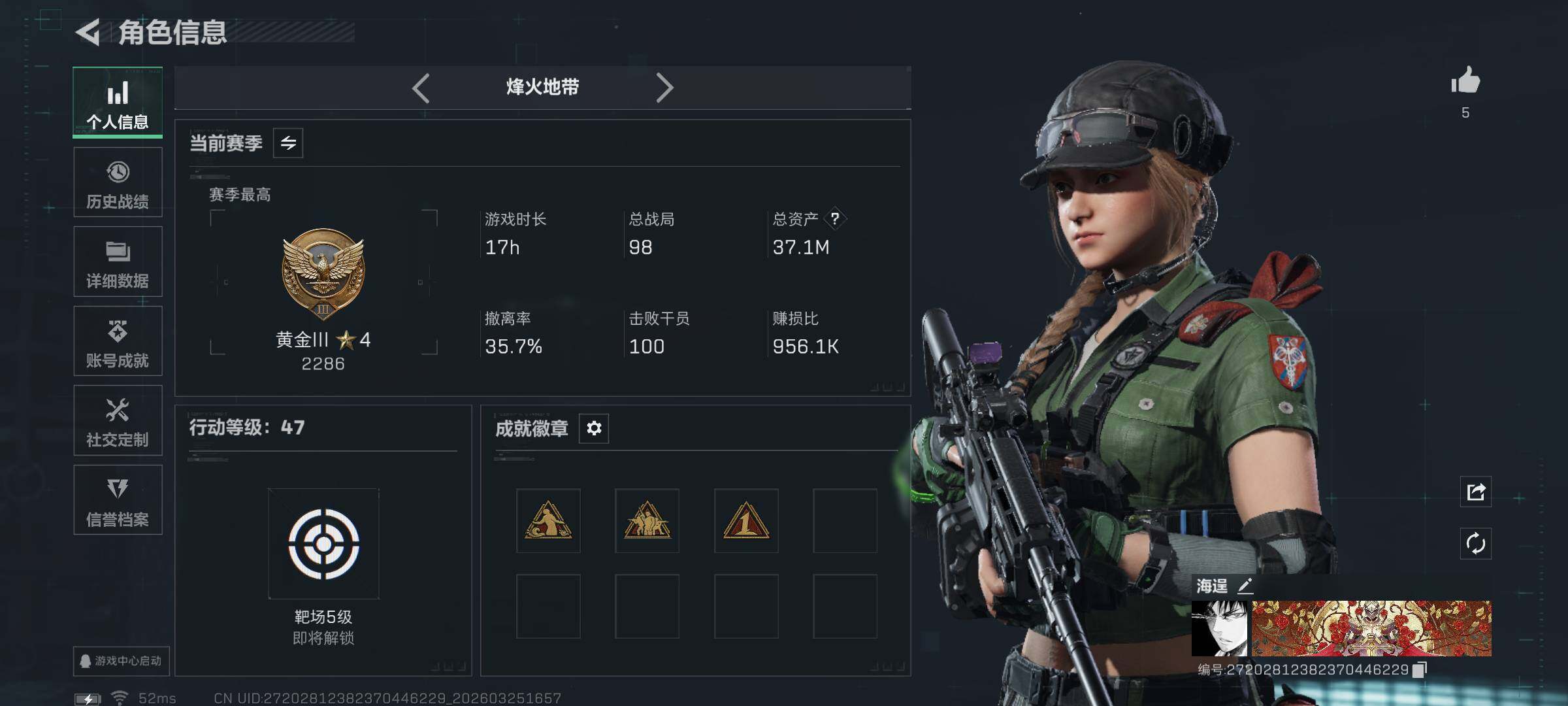The height and width of the screenshot is (706, 1568).
Task: Switch to previous mode with left chevron
Action: click(x=421, y=88)
